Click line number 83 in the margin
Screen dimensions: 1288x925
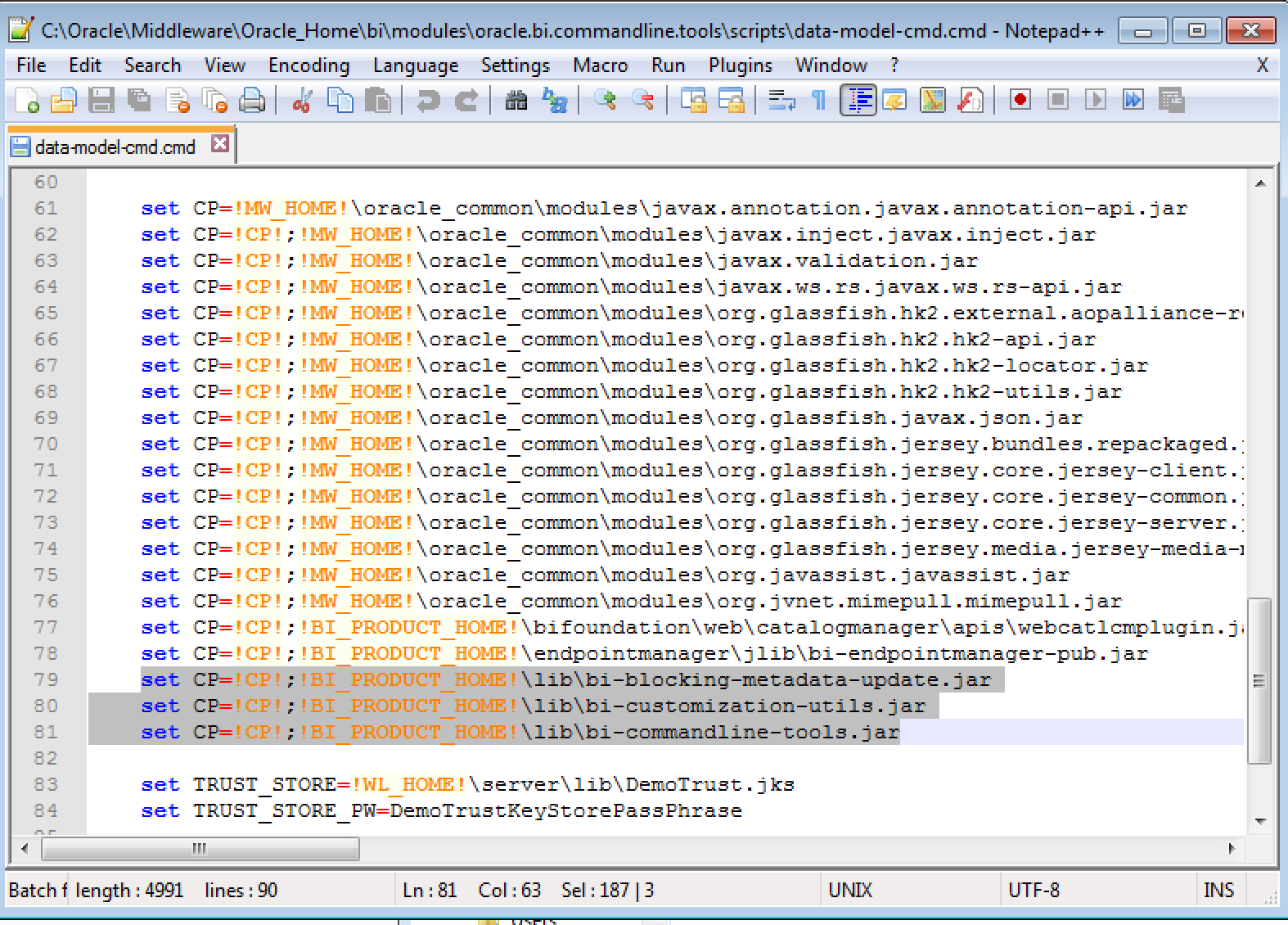click(46, 784)
